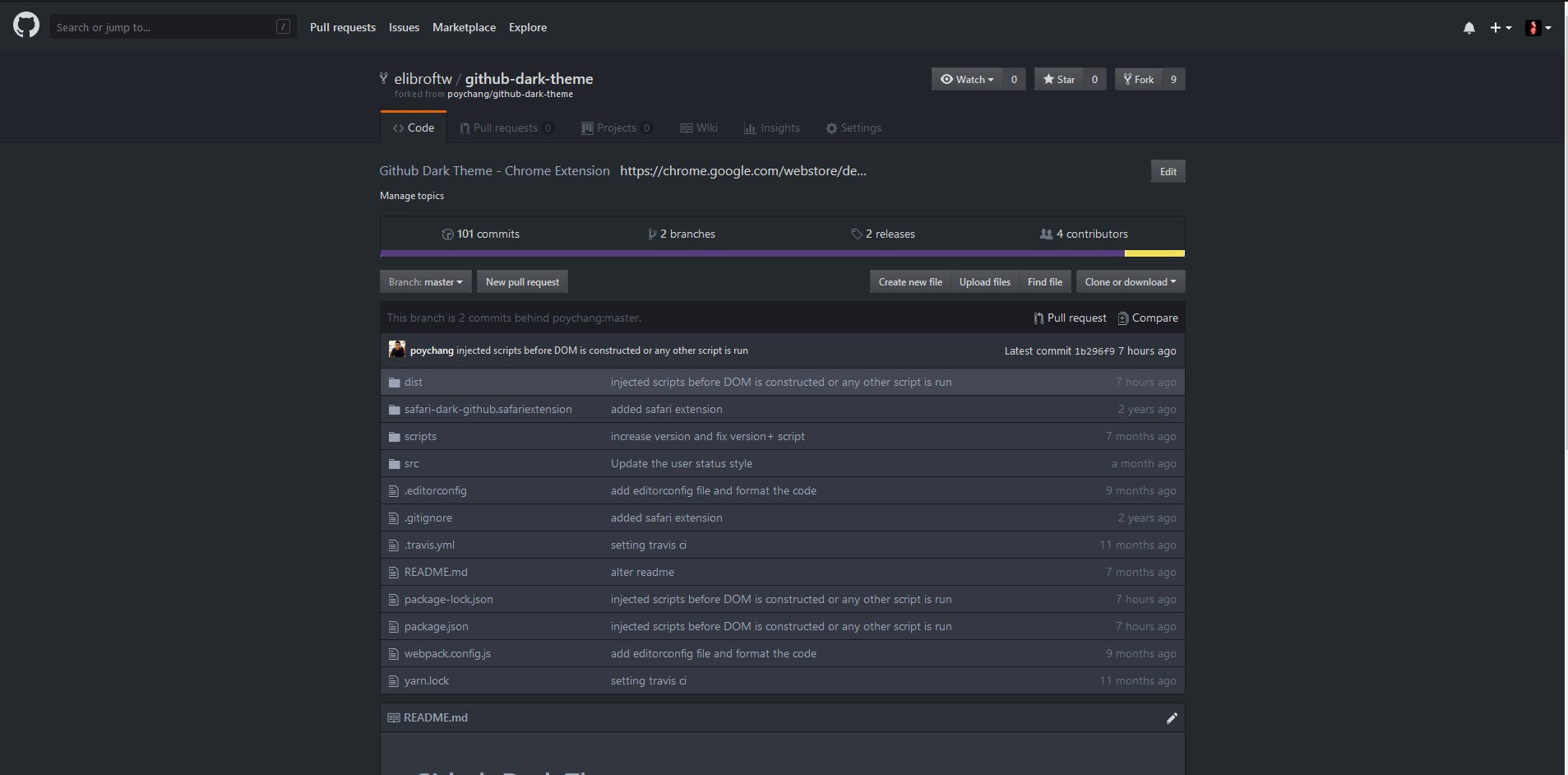
Task: Open .gitignore file
Action: pyautogui.click(x=428, y=517)
